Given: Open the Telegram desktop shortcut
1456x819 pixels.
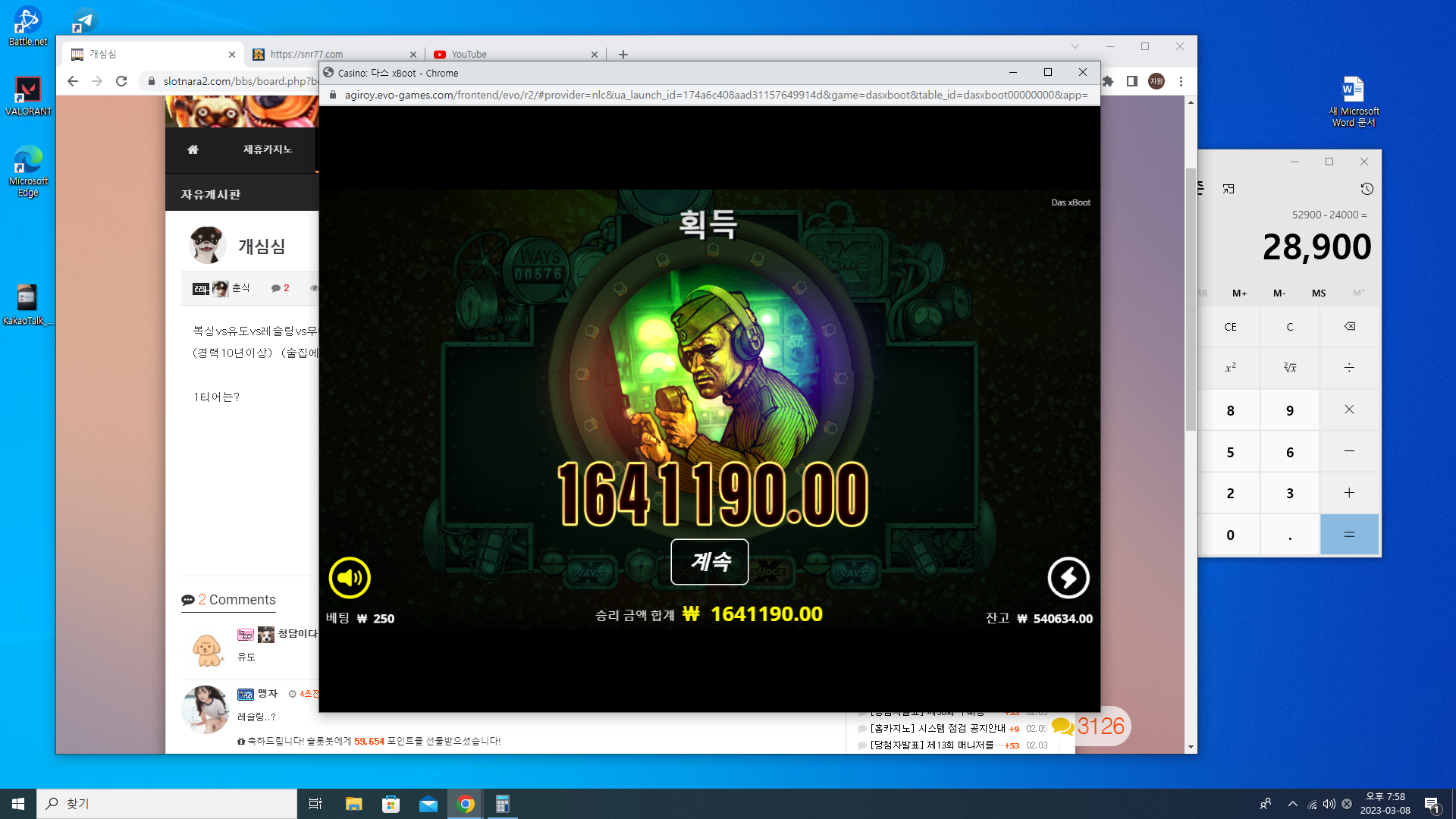Looking at the screenshot, I should click(84, 20).
